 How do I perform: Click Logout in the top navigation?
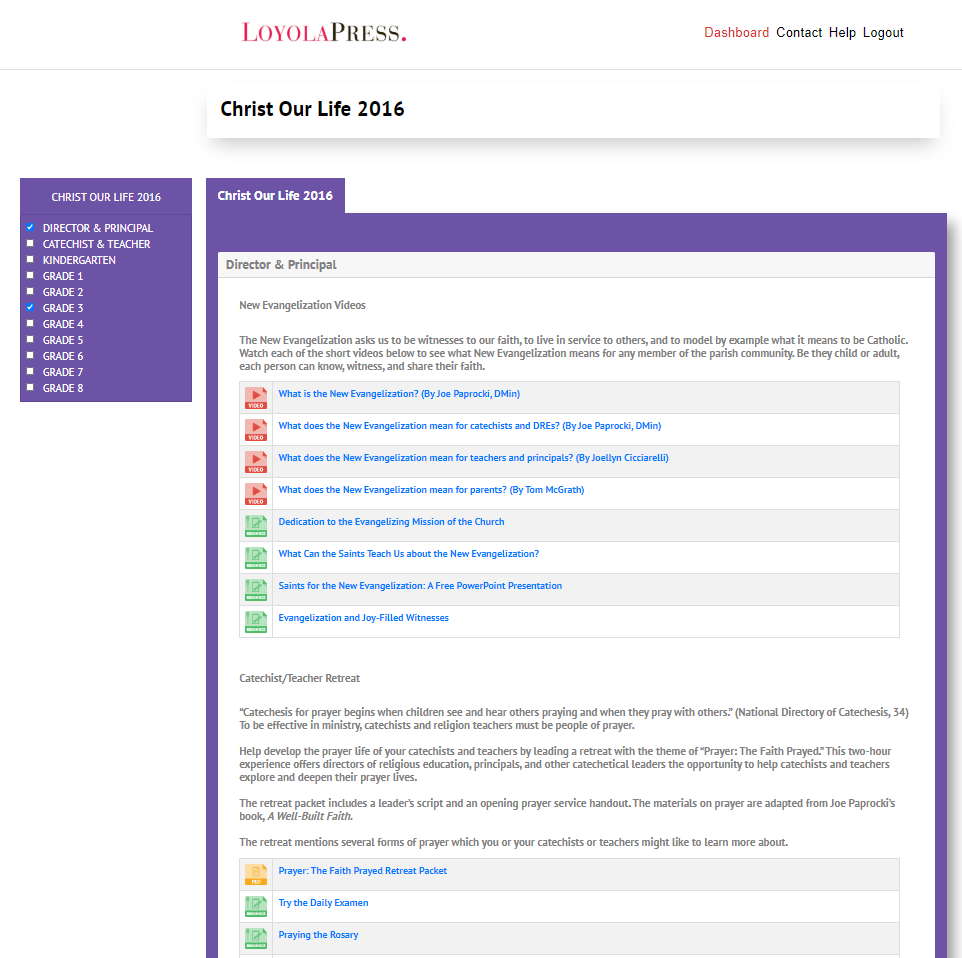pos(883,33)
